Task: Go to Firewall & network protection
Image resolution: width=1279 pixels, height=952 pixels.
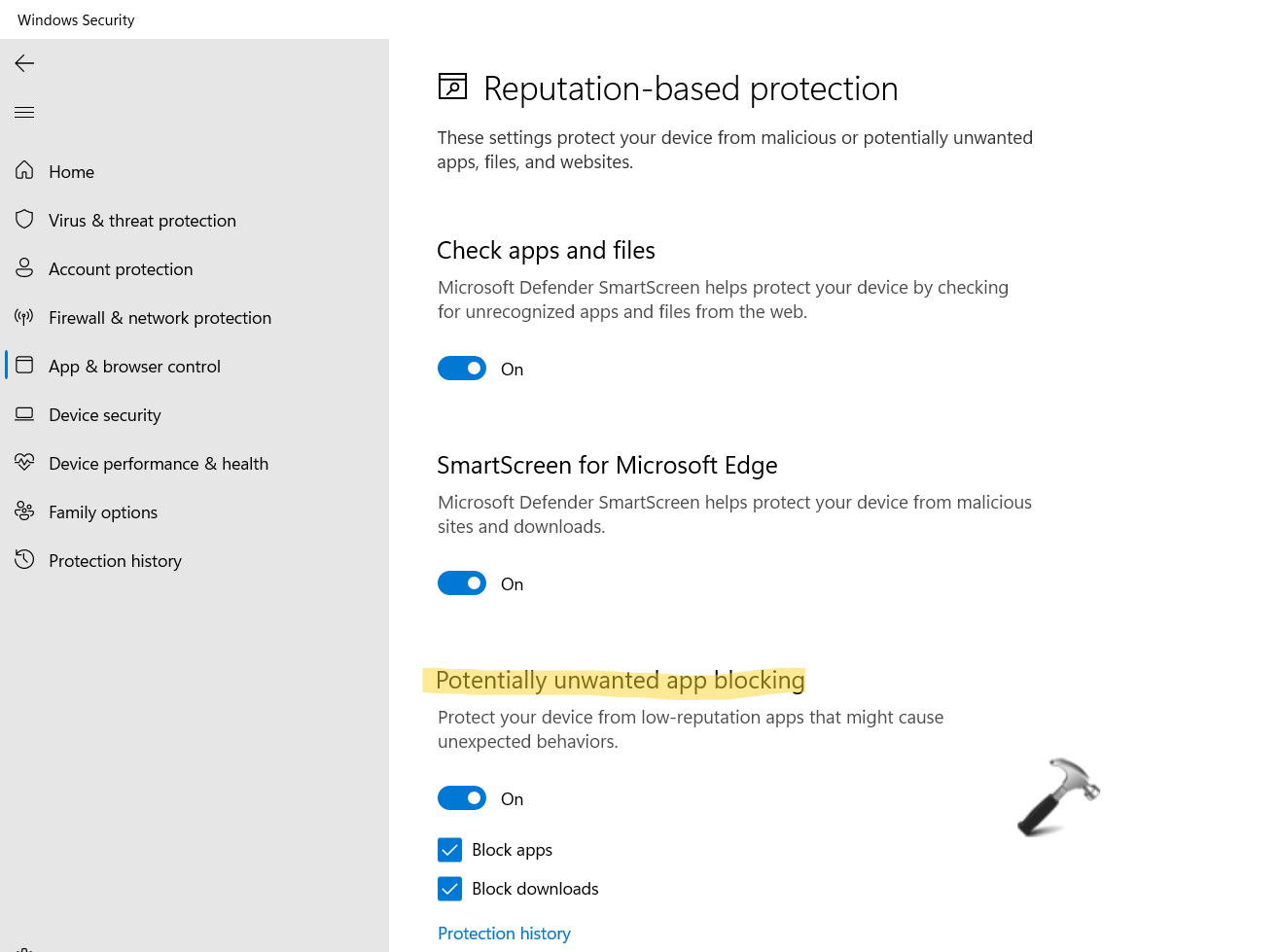Action: [160, 318]
